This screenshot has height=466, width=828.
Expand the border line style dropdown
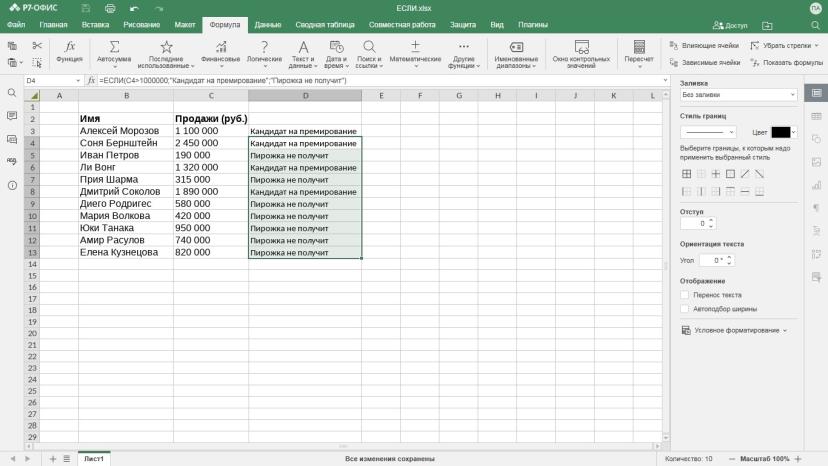point(708,132)
